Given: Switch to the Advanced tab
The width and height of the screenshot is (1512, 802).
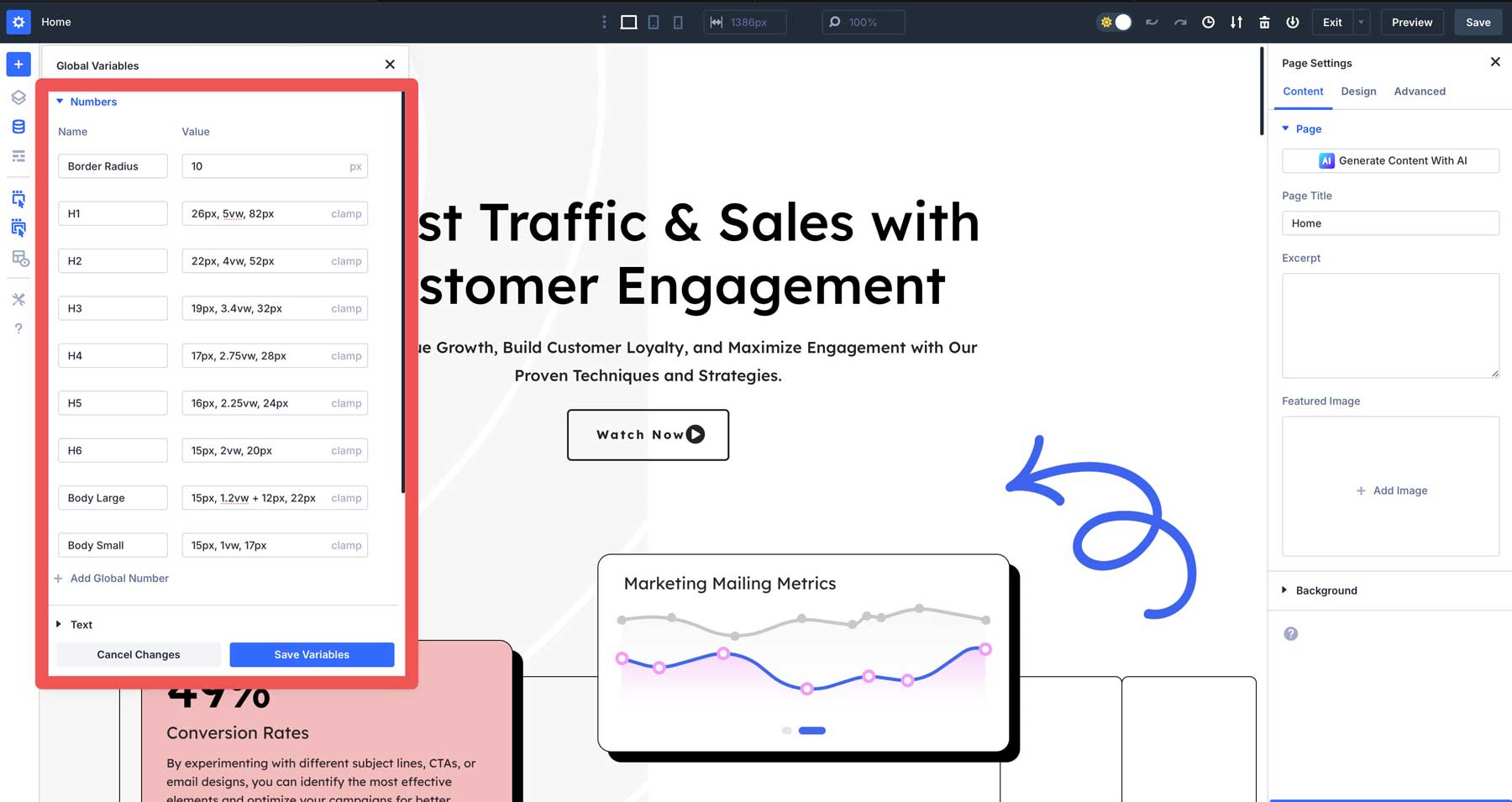Looking at the screenshot, I should (1420, 91).
